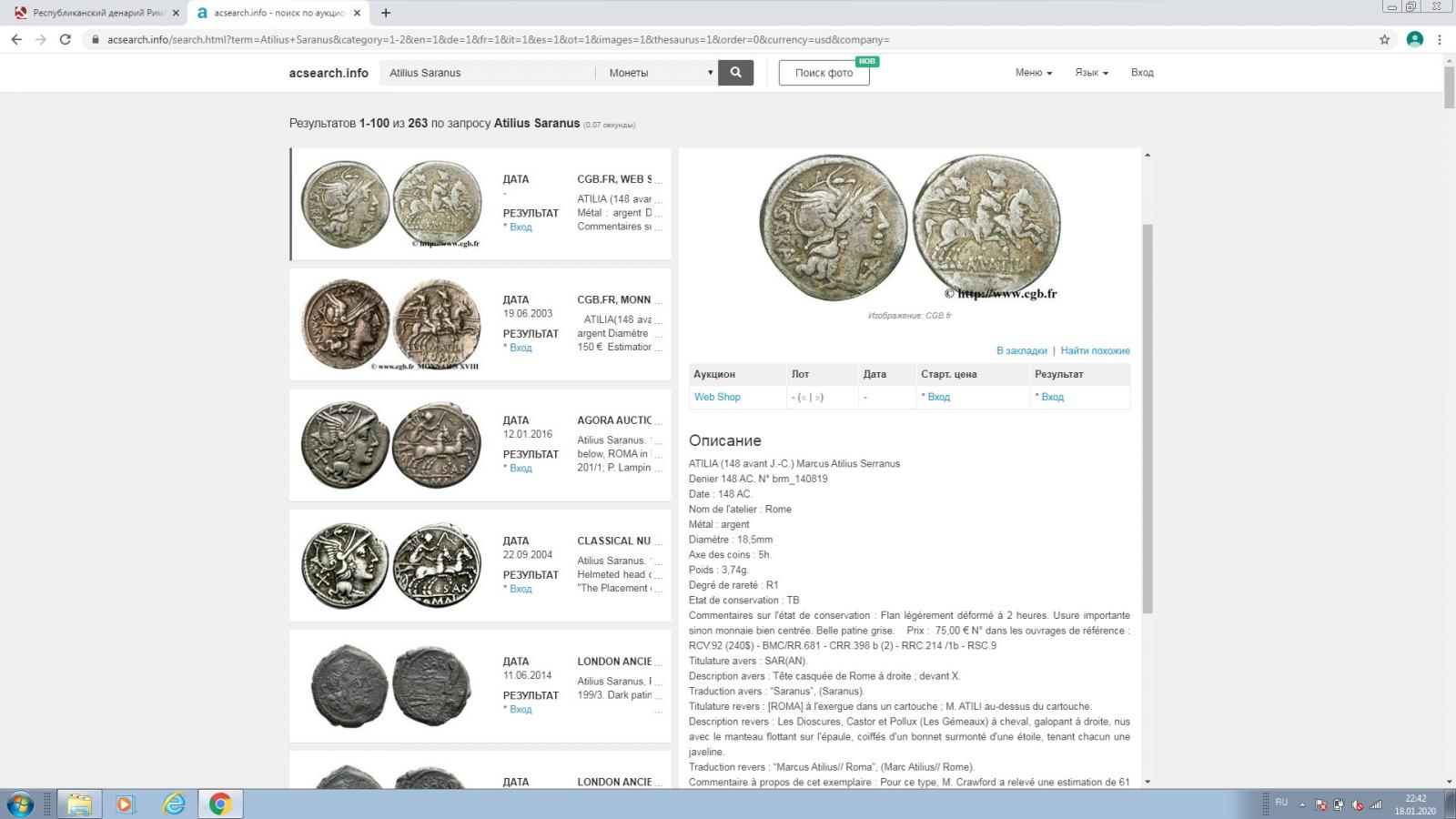Click the Поиск фото button
The width and height of the screenshot is (1456, 819).
pyautogui.click(x=824, y=73)
